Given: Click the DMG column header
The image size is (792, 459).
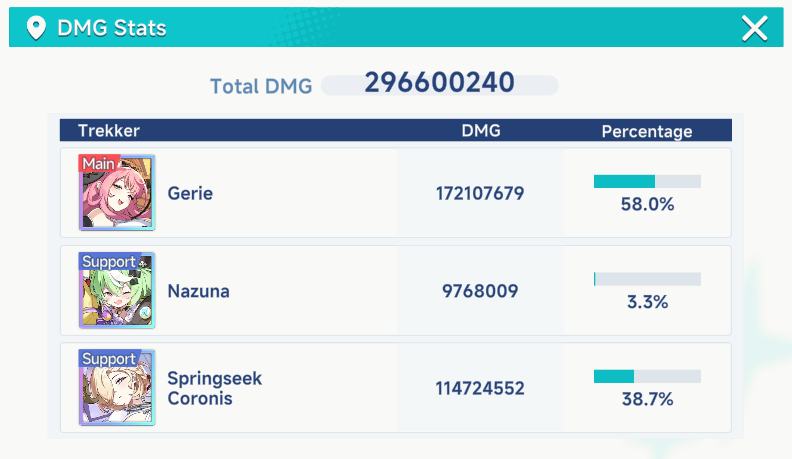Looking at the screenshot, I should click(x=481, y=131).
